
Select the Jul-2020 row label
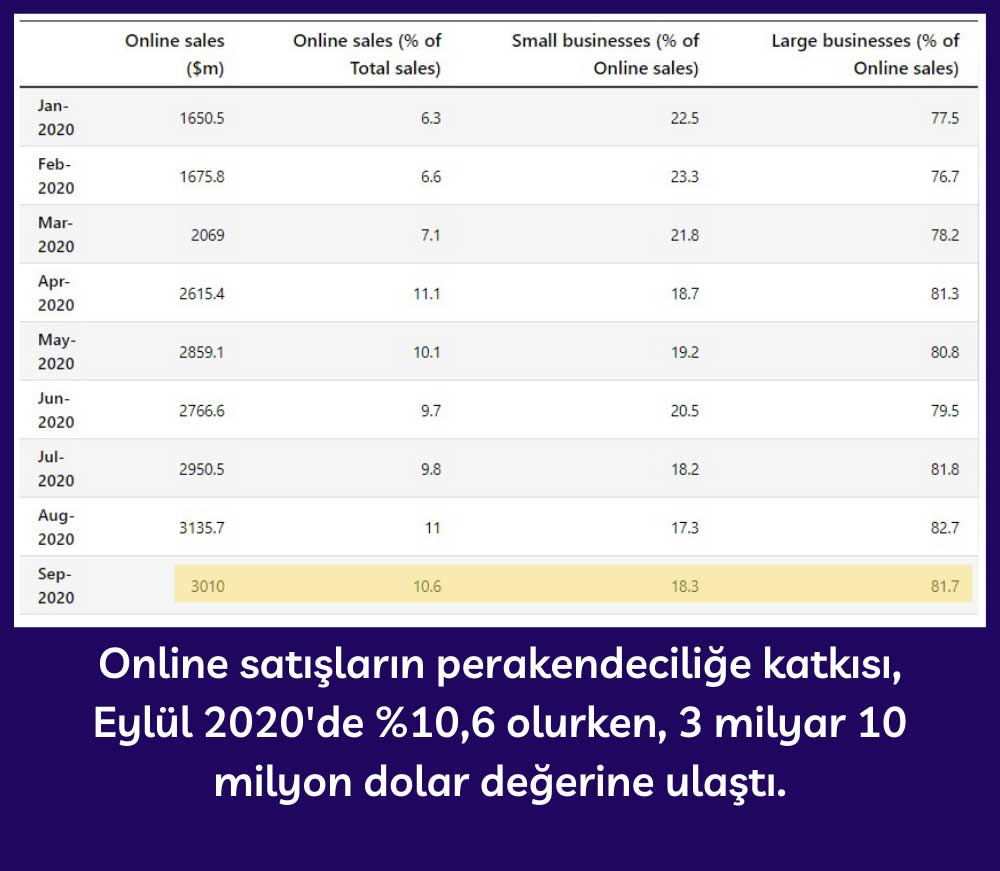(56, 469)
